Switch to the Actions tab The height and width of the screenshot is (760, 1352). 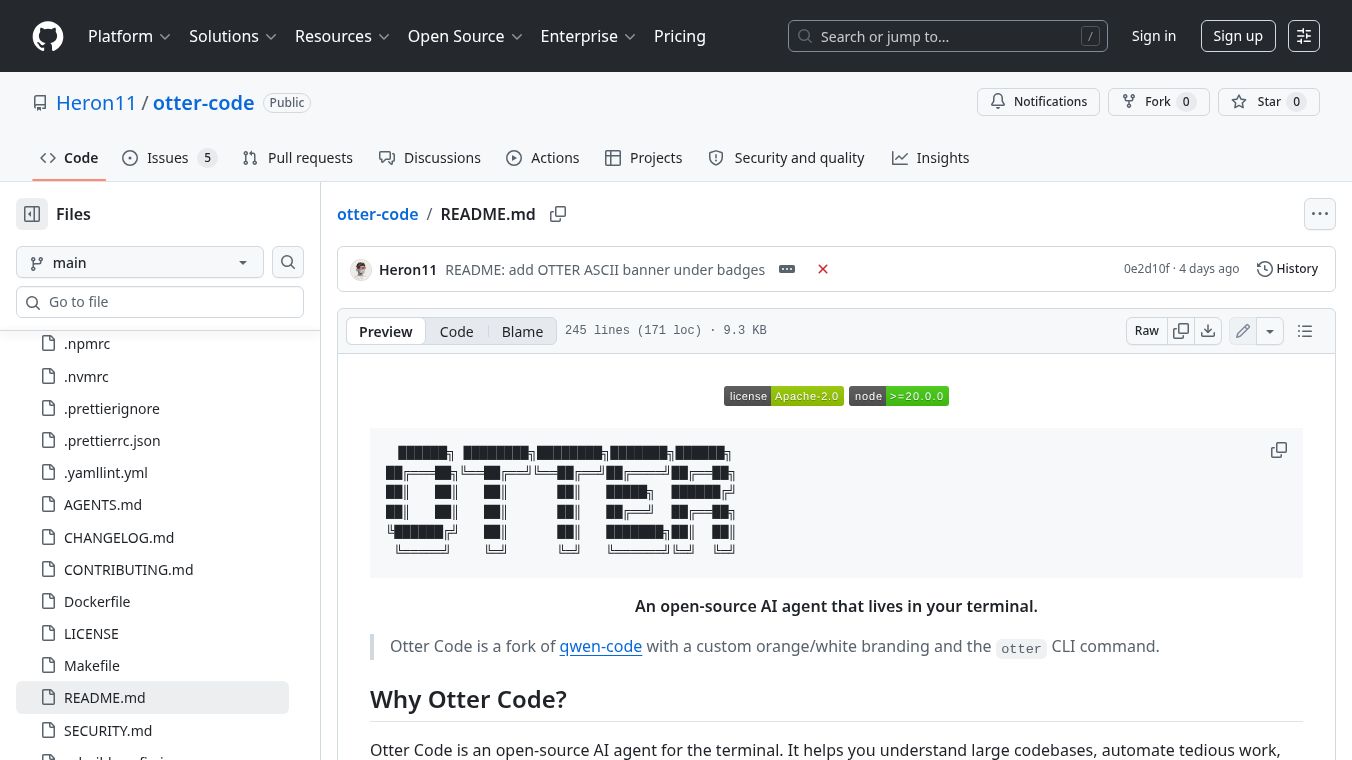(x=543, y=158)
